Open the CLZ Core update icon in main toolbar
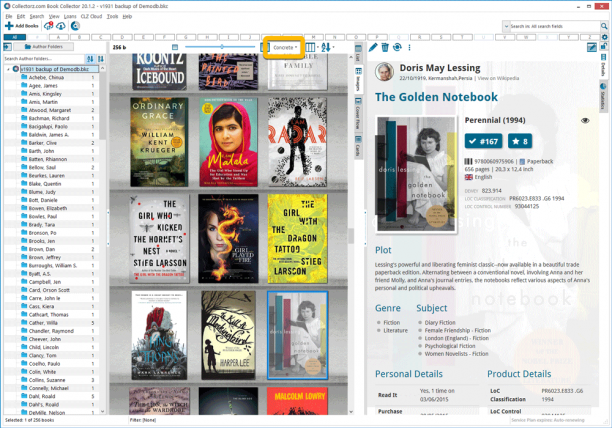Viewport: 612px width, 428px height. [x=75, y=26]
